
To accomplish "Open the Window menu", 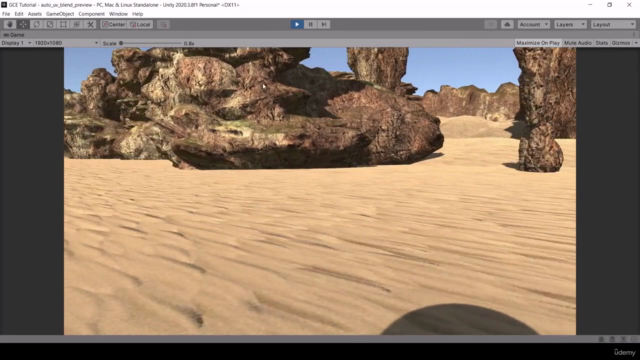I will point(118,14).
